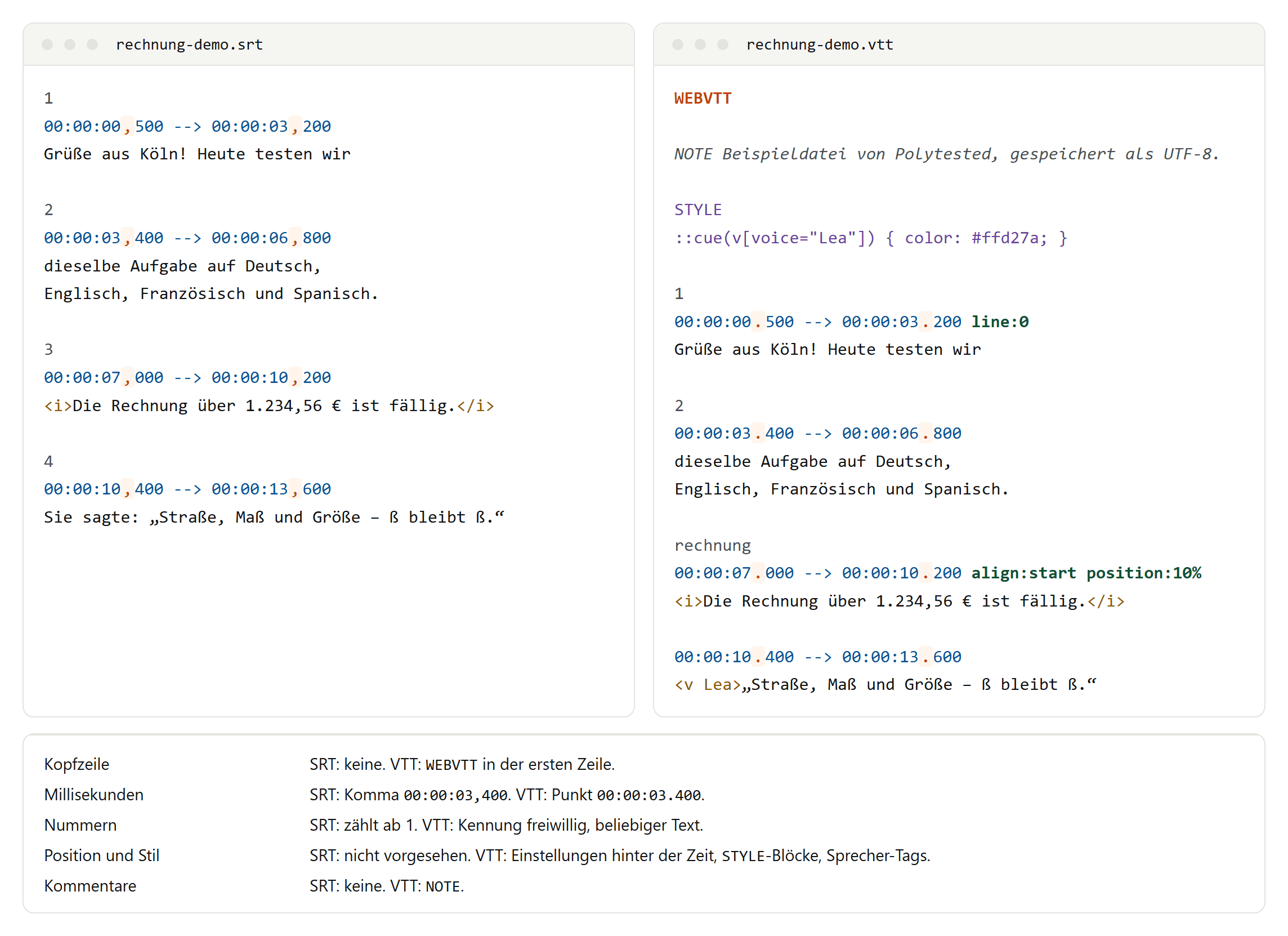Click the Kopfzeile row label
Image resolution: width=1288 pixels, height=936 pixels.
[77, 764]
